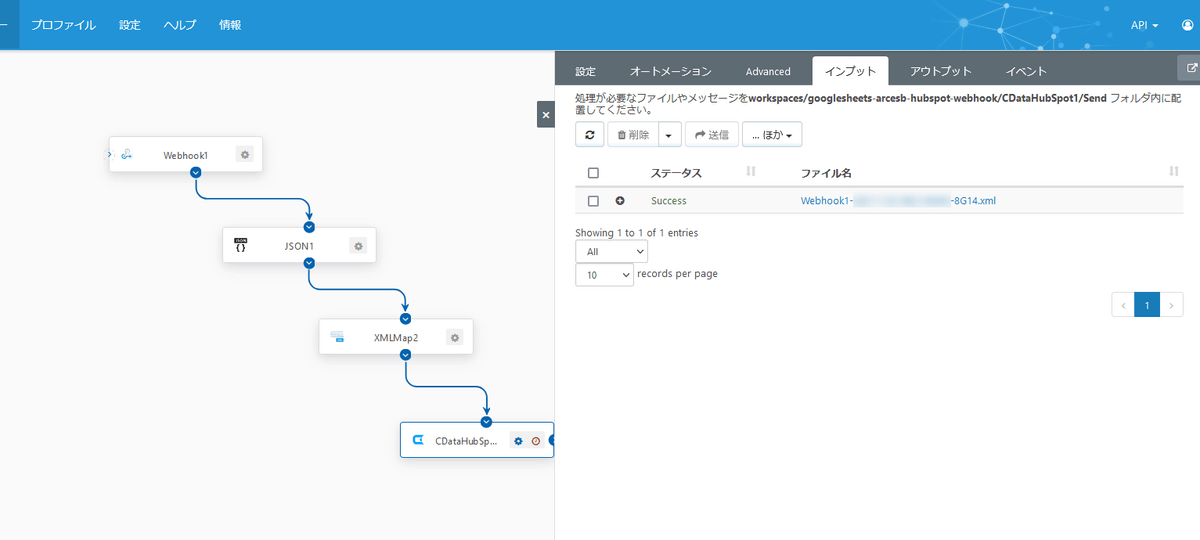Expand the Success row details
Screen dimensions: 1200x540
tap(620, 201)
